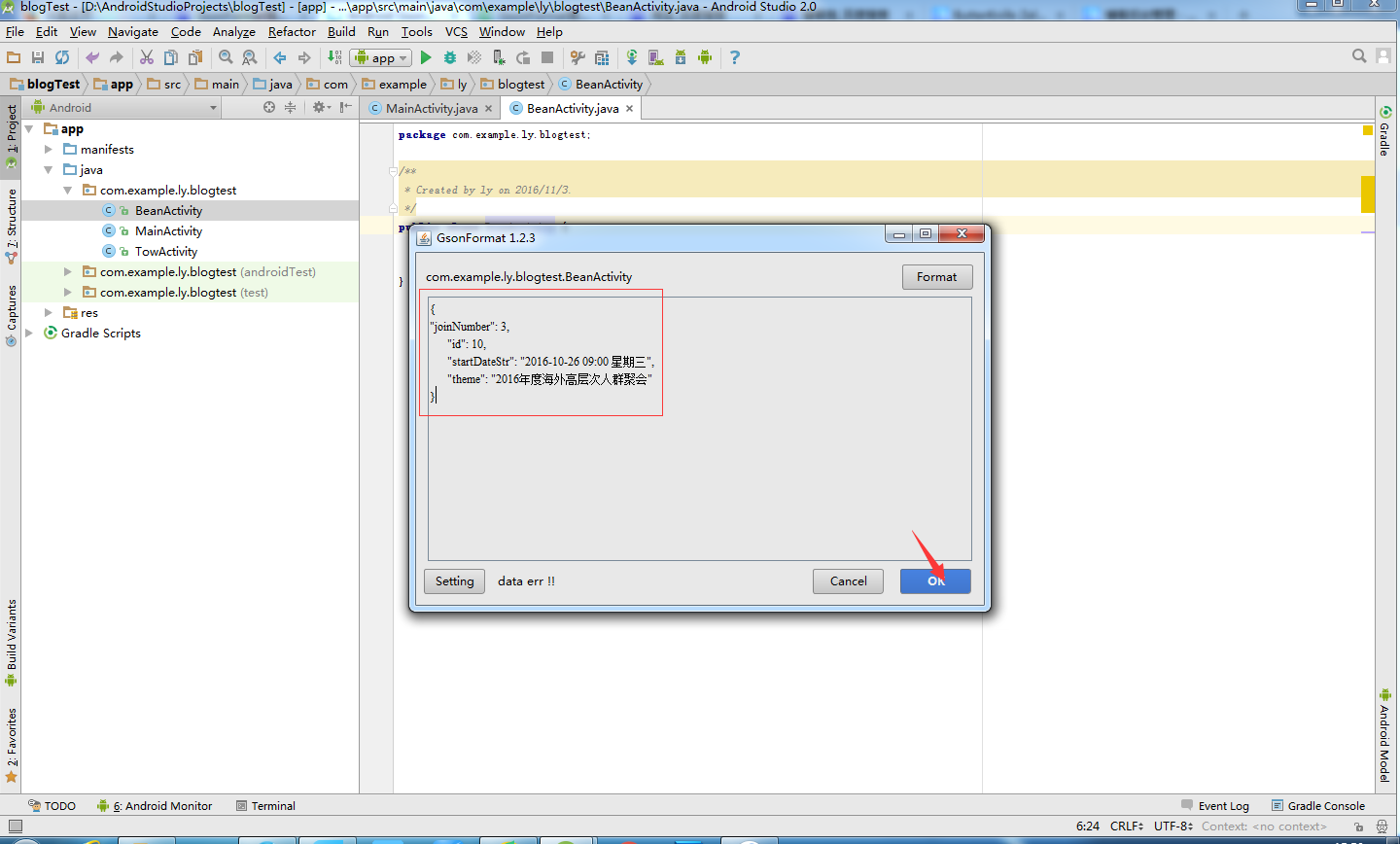
Task: Open Find with the magnifier icon
Action: tap(226, 57)
